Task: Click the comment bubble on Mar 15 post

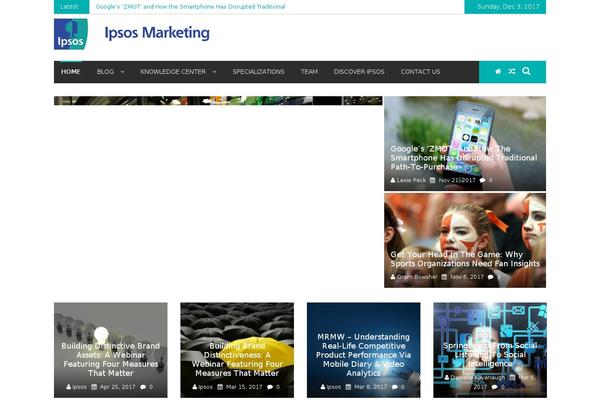Action: pyautogui.click(x=270, y=387)
